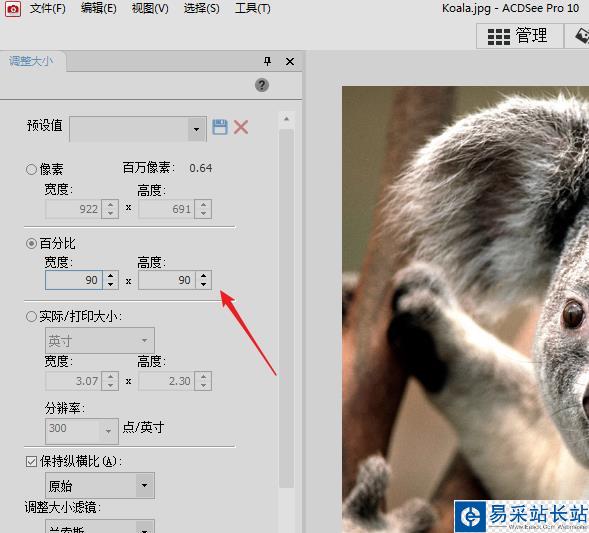Open the 视图(V) menu

point(150,8)
